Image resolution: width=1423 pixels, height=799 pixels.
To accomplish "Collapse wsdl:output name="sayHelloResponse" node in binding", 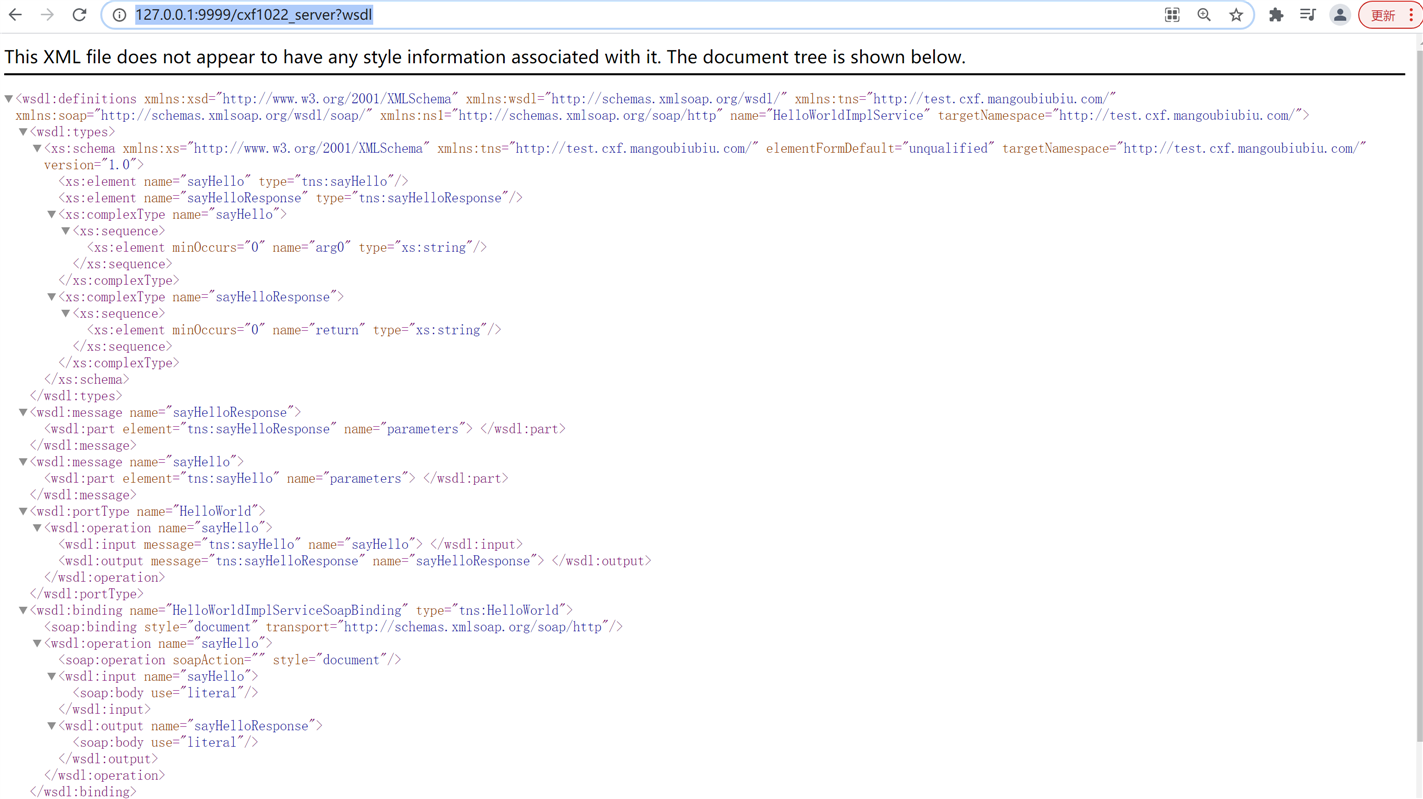I will tap(52, 726).
